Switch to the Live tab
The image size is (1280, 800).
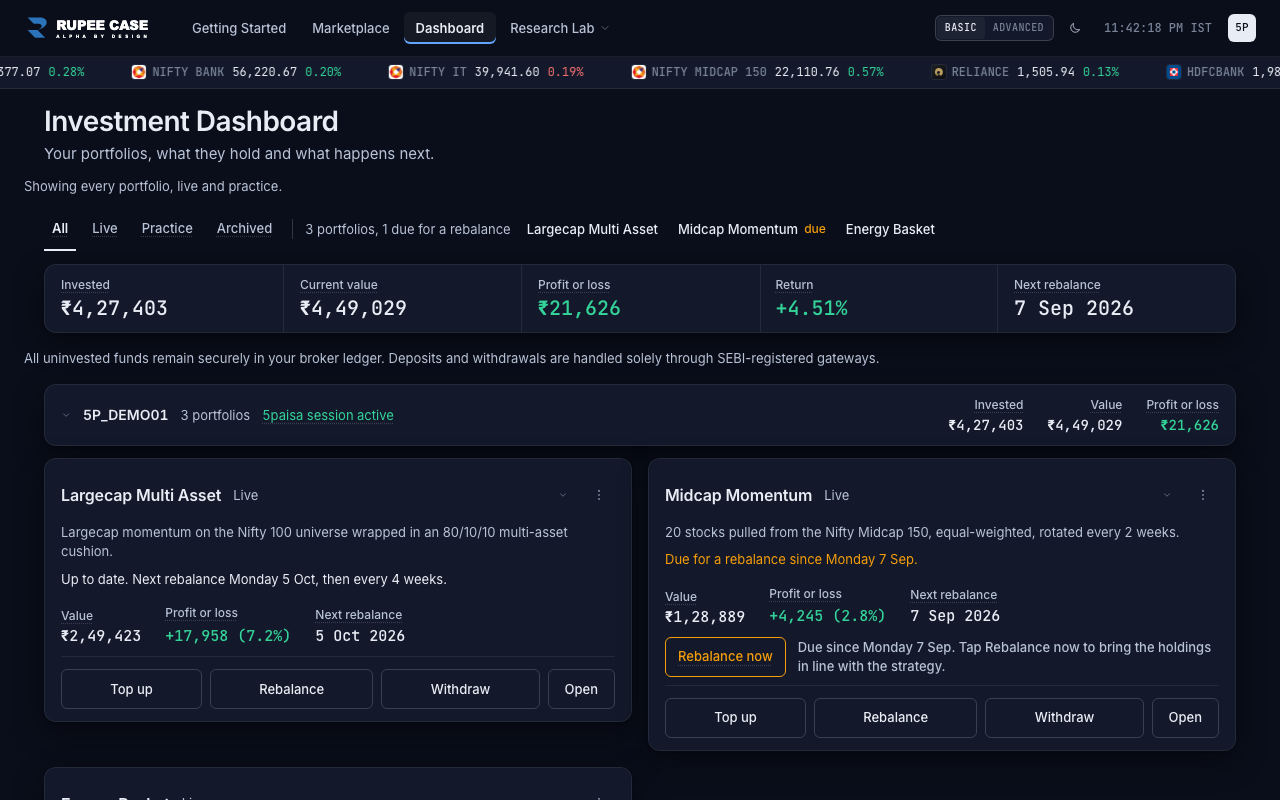(x=105, y=229)
